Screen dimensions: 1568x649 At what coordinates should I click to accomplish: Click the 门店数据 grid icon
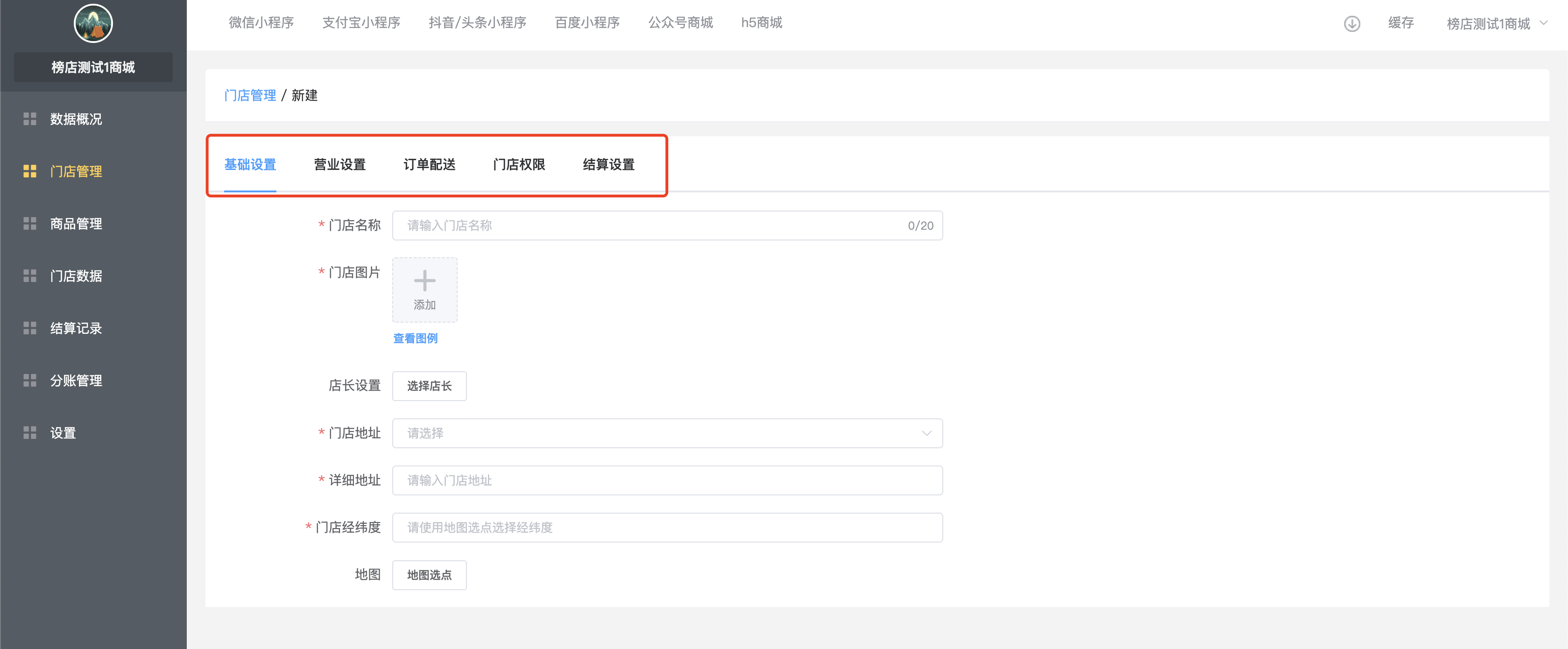30,276
